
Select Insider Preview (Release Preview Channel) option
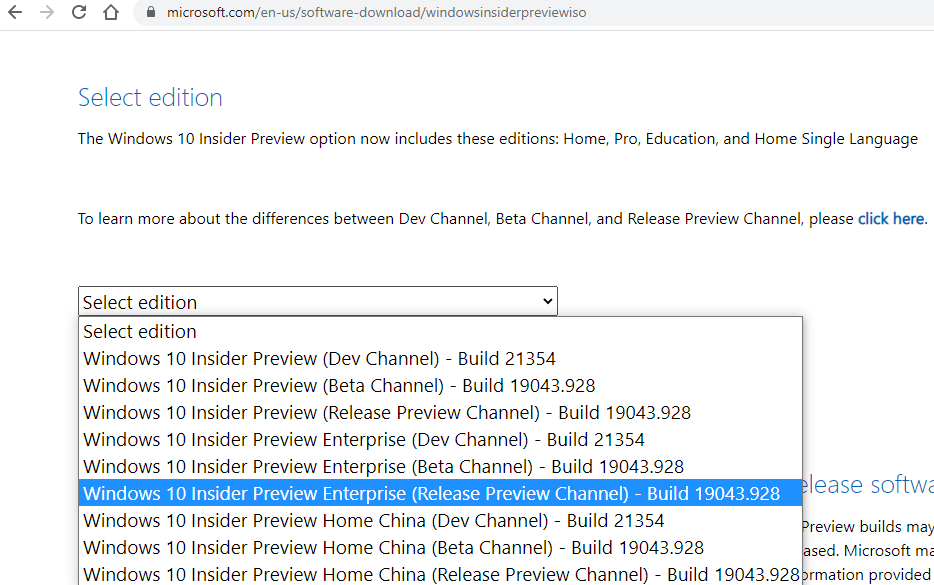[440, 412]
